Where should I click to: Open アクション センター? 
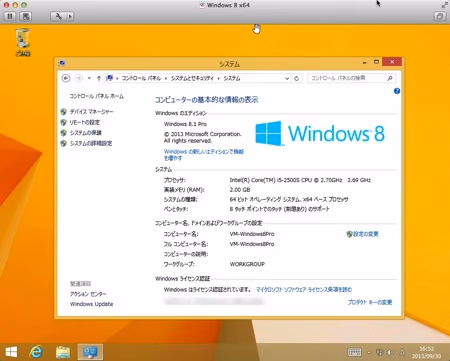(88, 294)
